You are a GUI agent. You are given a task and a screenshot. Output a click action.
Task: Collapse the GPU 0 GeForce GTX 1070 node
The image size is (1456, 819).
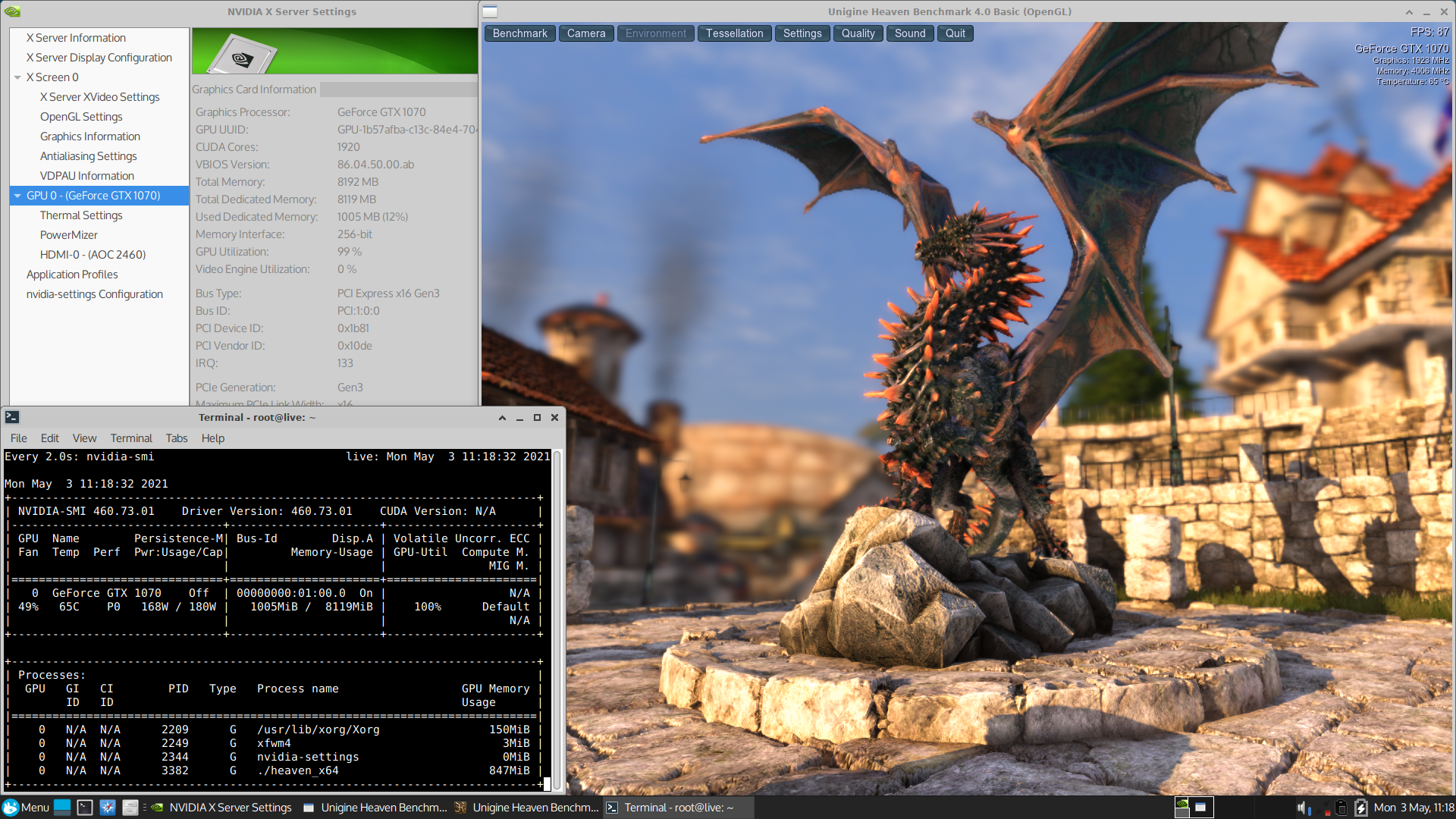click(17, 196)
